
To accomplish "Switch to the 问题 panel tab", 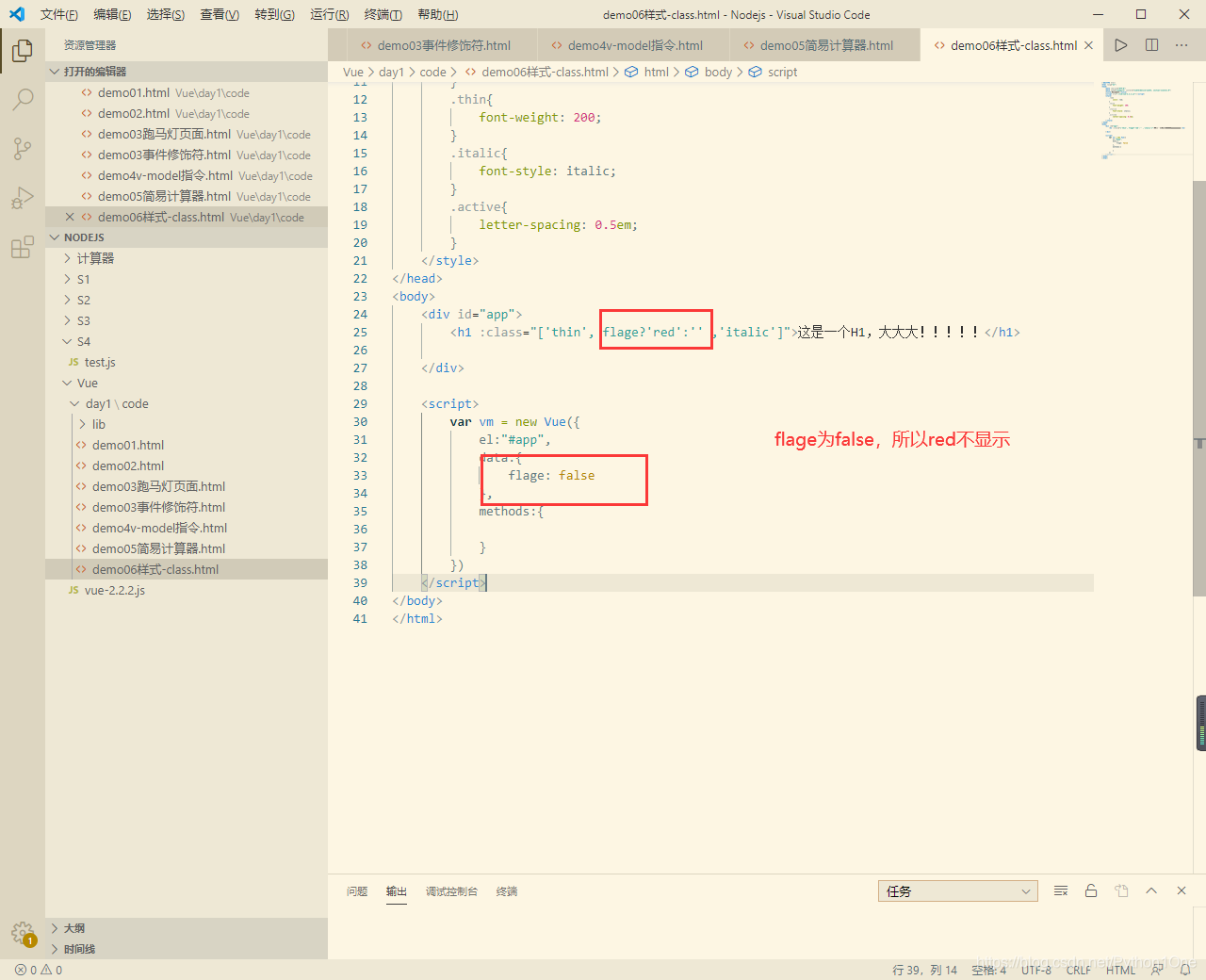I will click(x=357, y=891).
